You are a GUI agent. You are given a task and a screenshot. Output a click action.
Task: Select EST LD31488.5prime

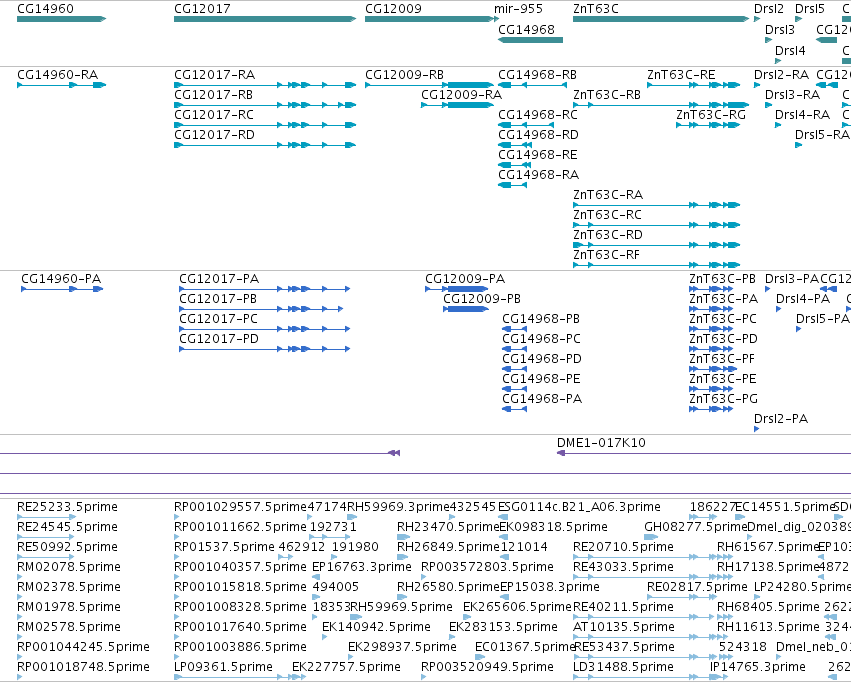click(x=623, y=667)
